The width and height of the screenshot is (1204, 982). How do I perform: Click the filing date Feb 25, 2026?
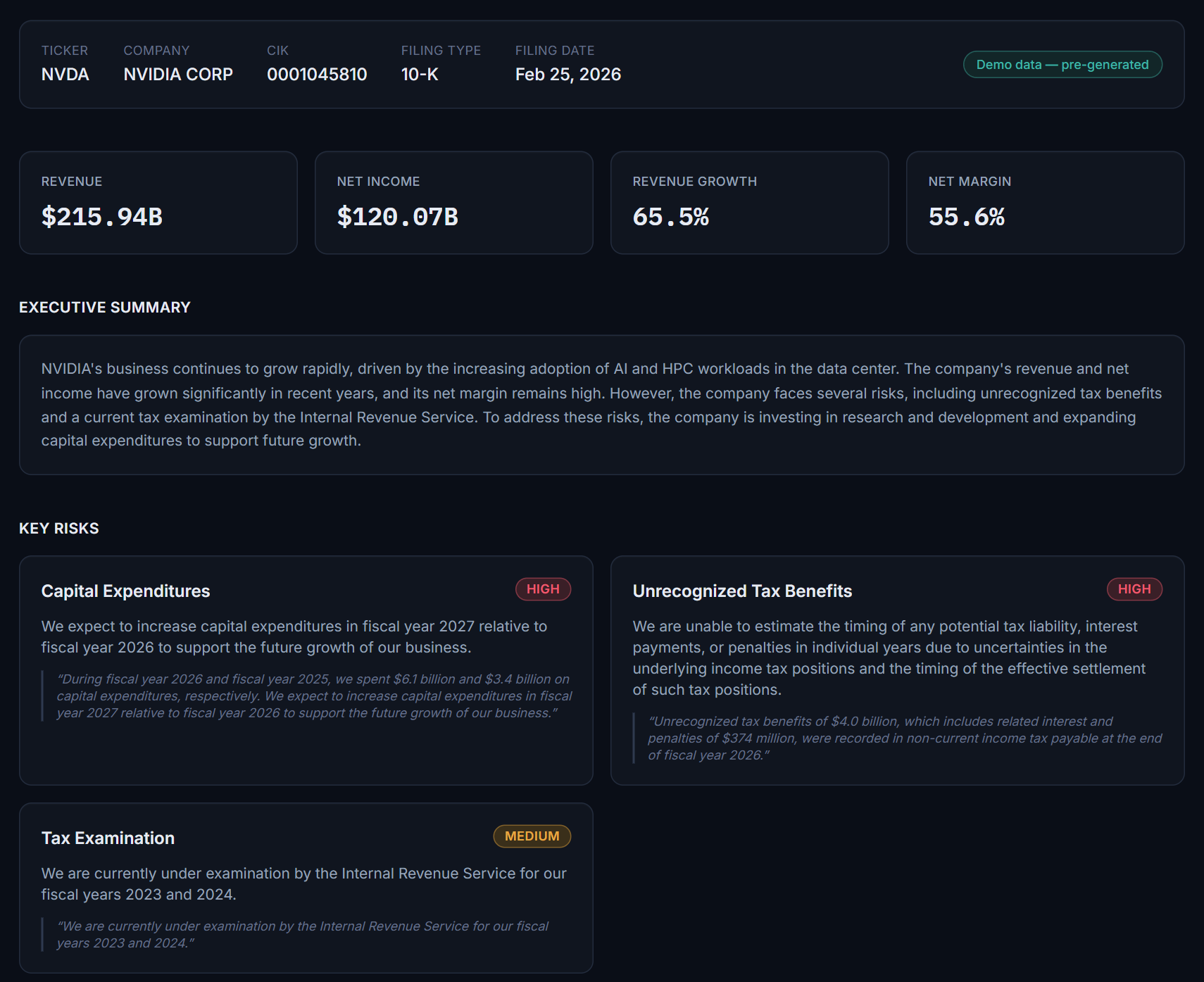pyautogui.click(x=568, y=75)
